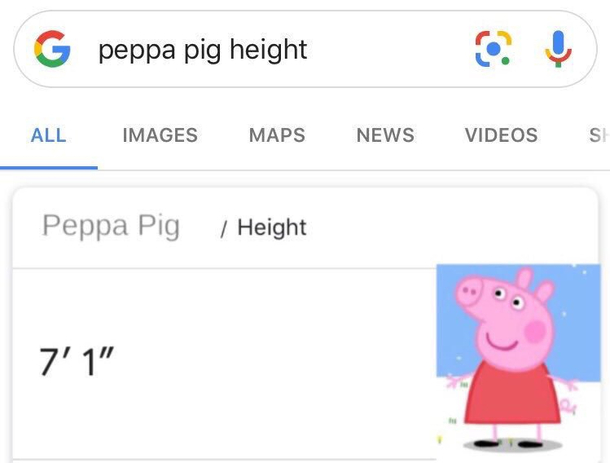Image resolution: width=610 pixels, height=463 pixels.
Task: Click answer card header right of Height
Action: click(451, 228)
